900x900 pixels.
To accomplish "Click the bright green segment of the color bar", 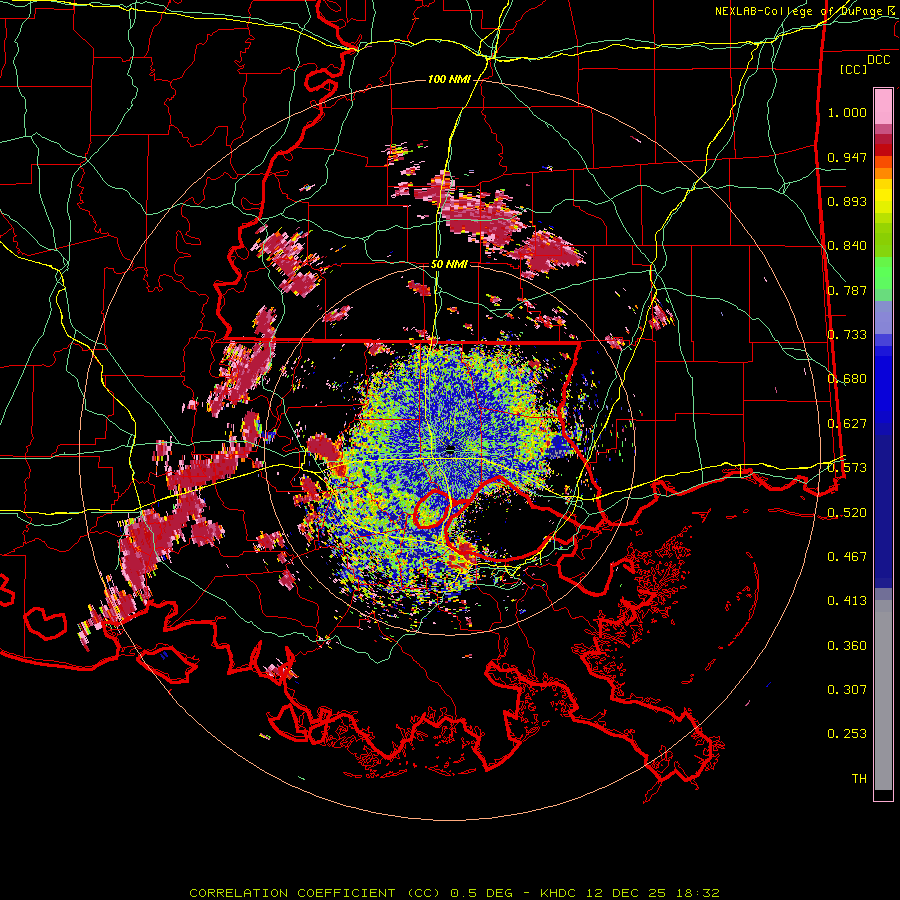I will click(x=883, y=273).
